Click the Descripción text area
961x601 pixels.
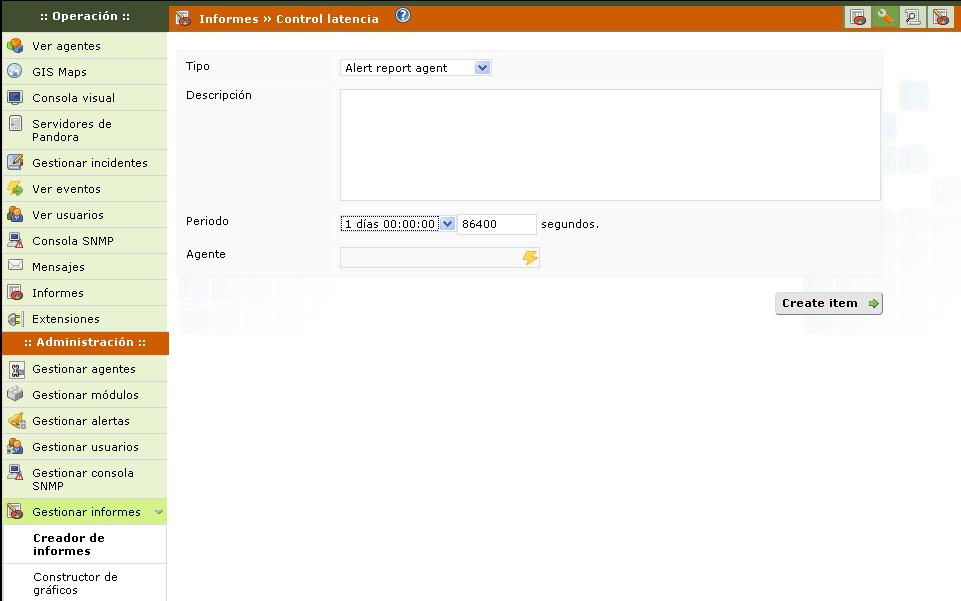[610, 145]
